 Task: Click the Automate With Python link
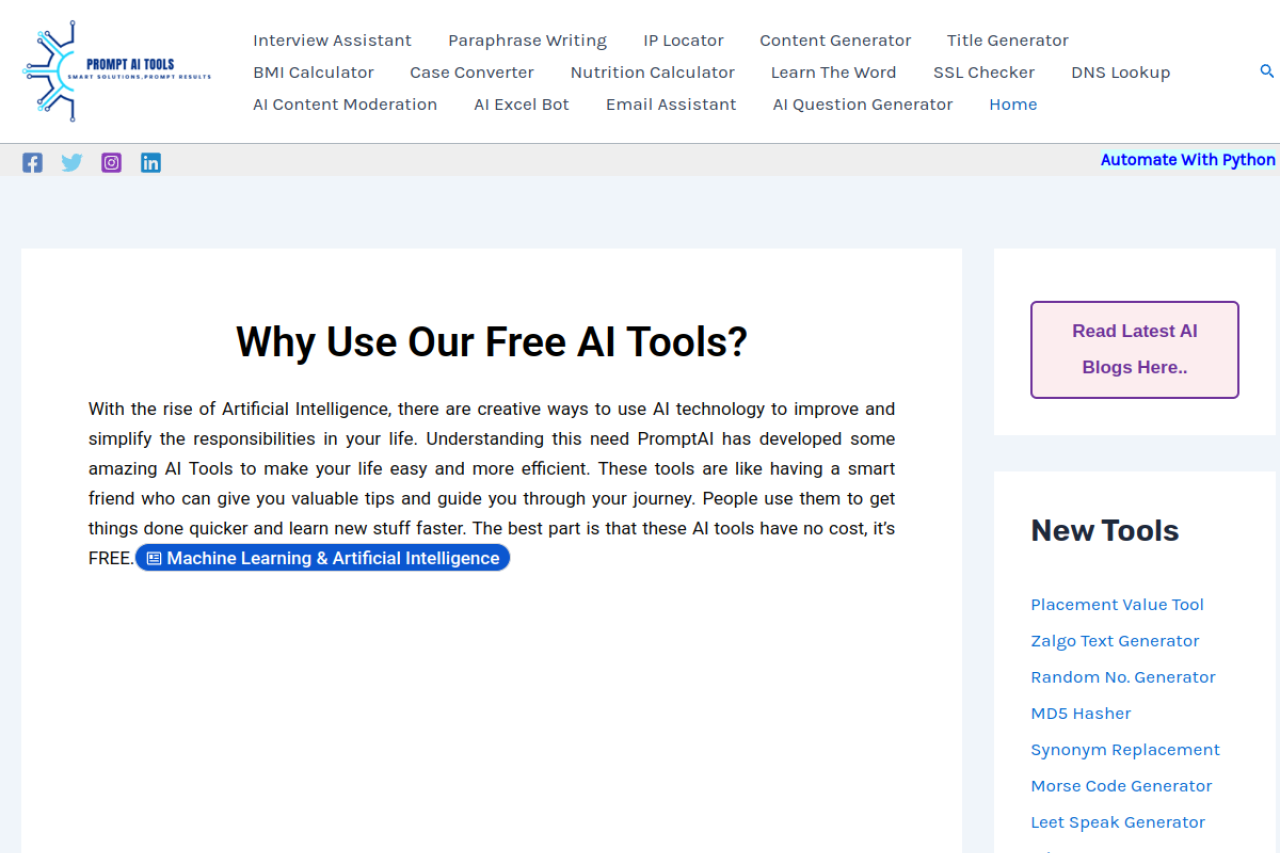click(1188, 160)
